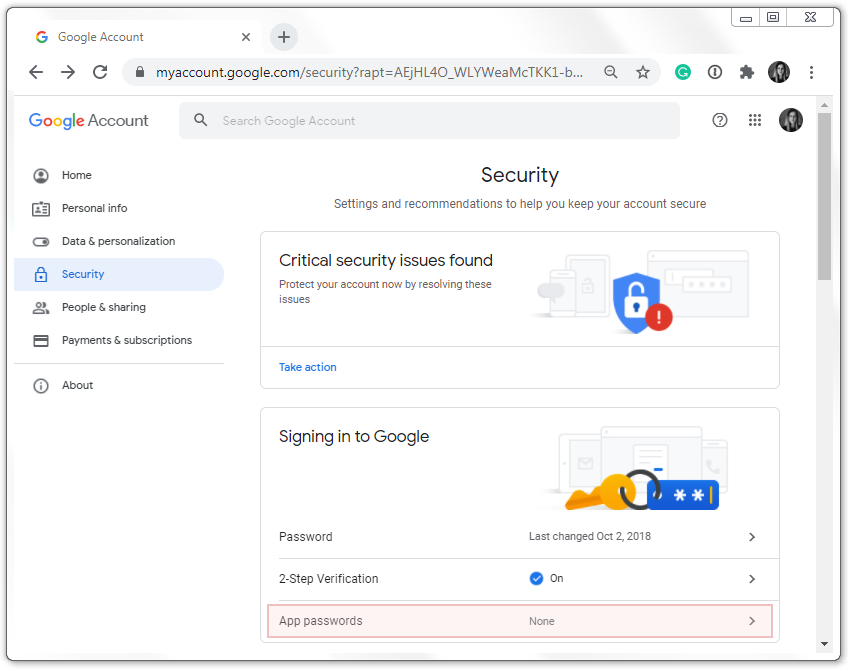Click 'Last changed Oct 2, 2018' text
Image resolution: width=848 pixels, height=671 pixels.
(589, 536)
